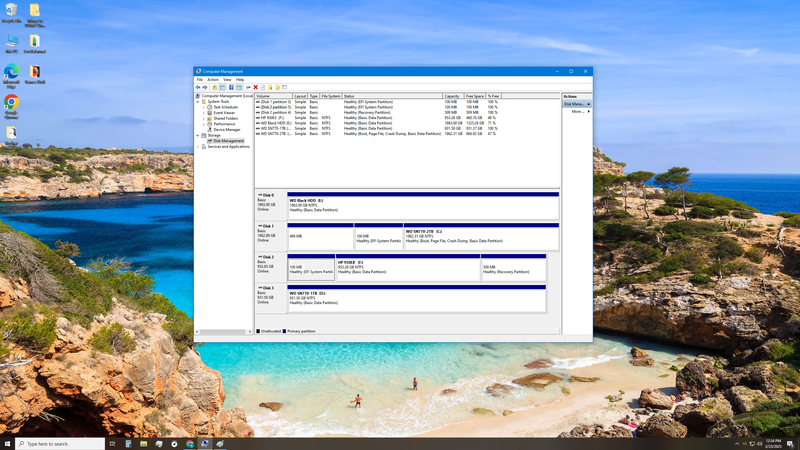This screenshot has height=450, width=800.
Task: Sort by the File System column header
Action: tap(331, 96)
